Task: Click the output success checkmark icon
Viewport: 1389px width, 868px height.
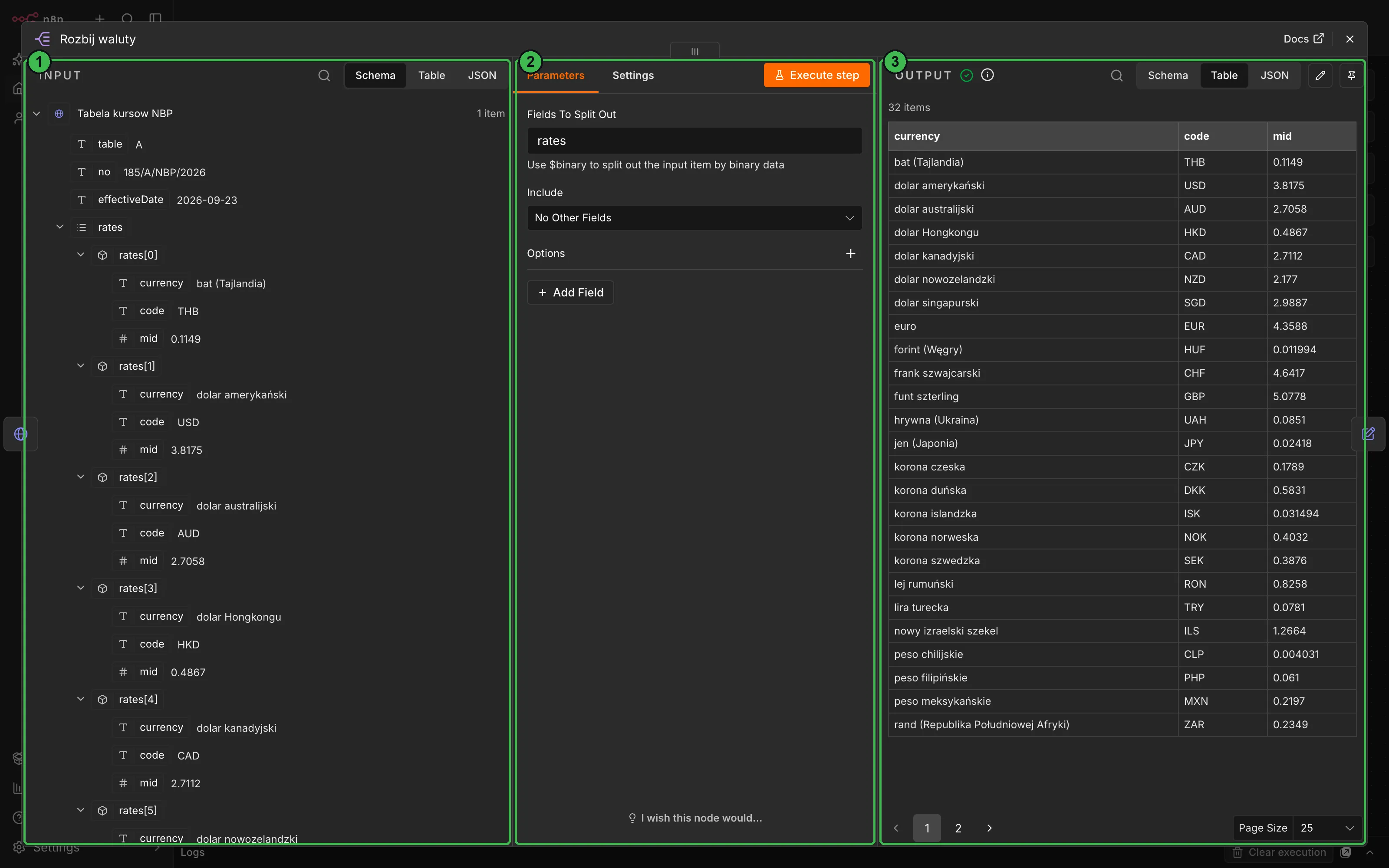Action: (x=967, y=75)
